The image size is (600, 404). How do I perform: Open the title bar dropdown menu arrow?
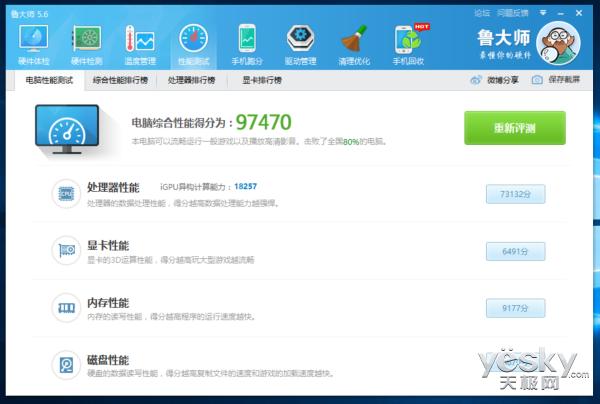pos(543,13)
